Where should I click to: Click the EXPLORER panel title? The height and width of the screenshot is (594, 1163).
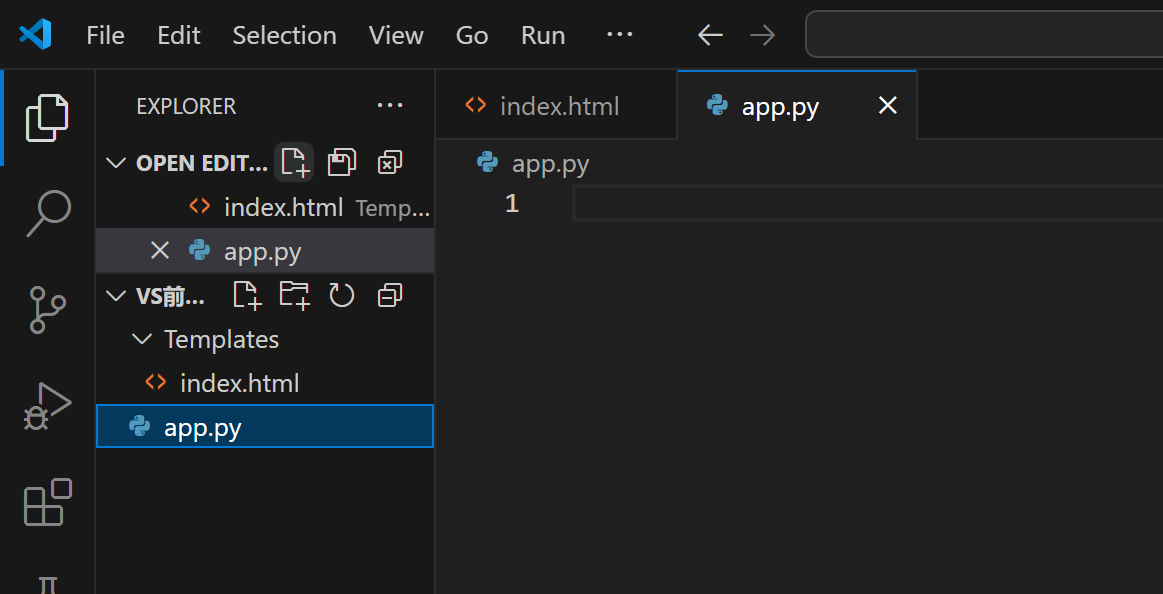(186, 106)
